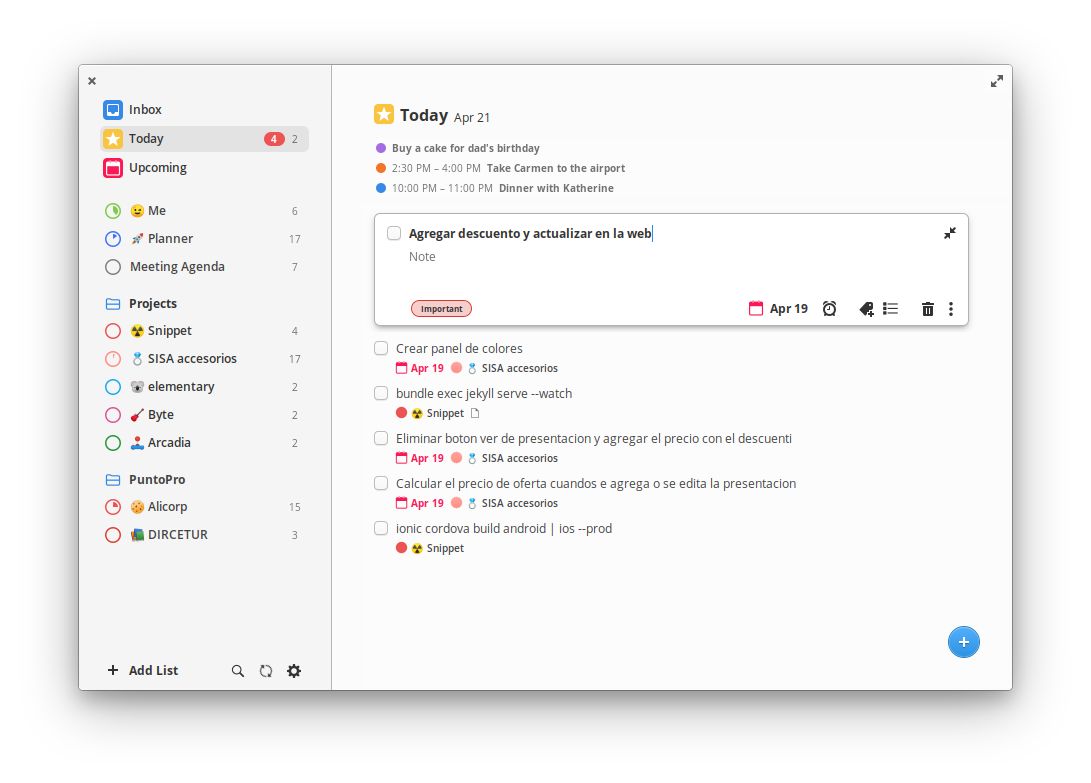The width and height of the screenshot is (1091, 783).
Task: Open the Apr 19 date picker
Action: [x=781, y=308]
